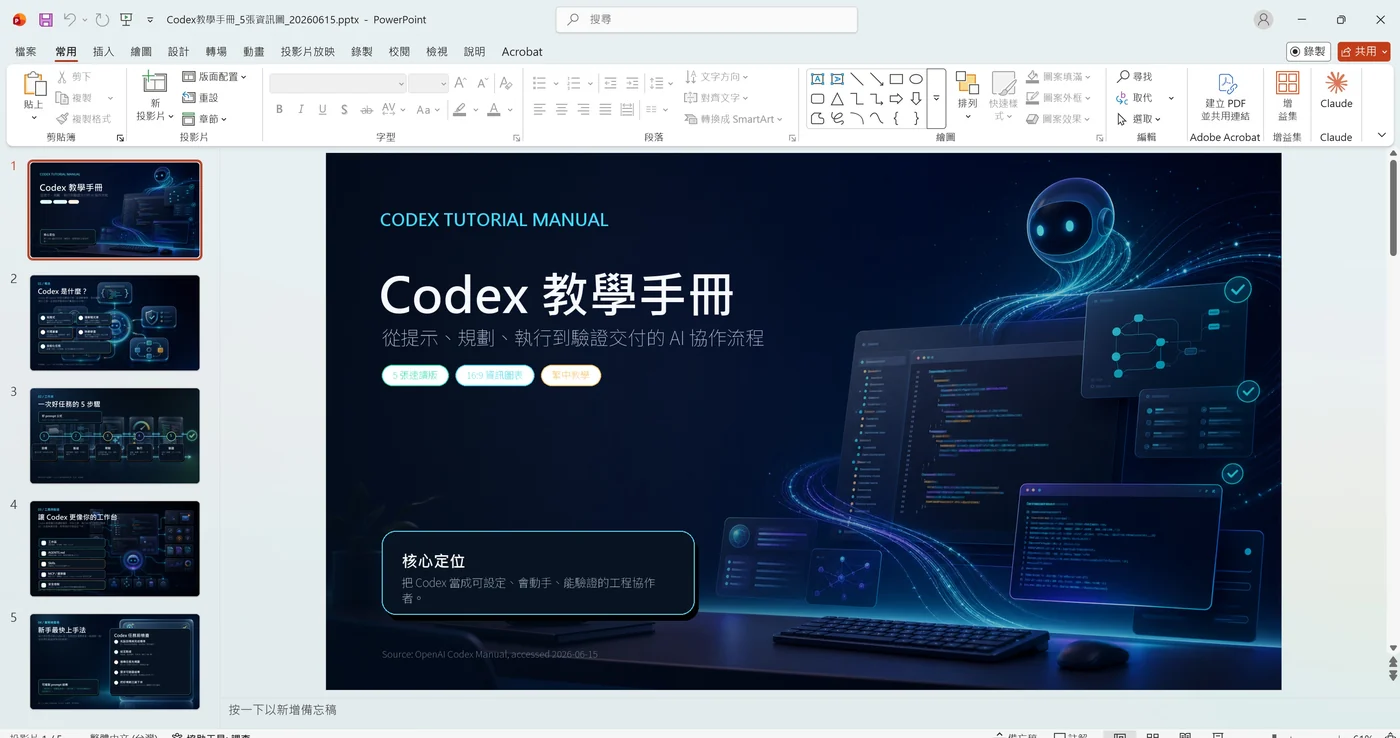This screenshot has height=738, width=1400.
Task: Select slide 3 thumbnail 一次好任務的 5 步驟
Action: [115, 436]
